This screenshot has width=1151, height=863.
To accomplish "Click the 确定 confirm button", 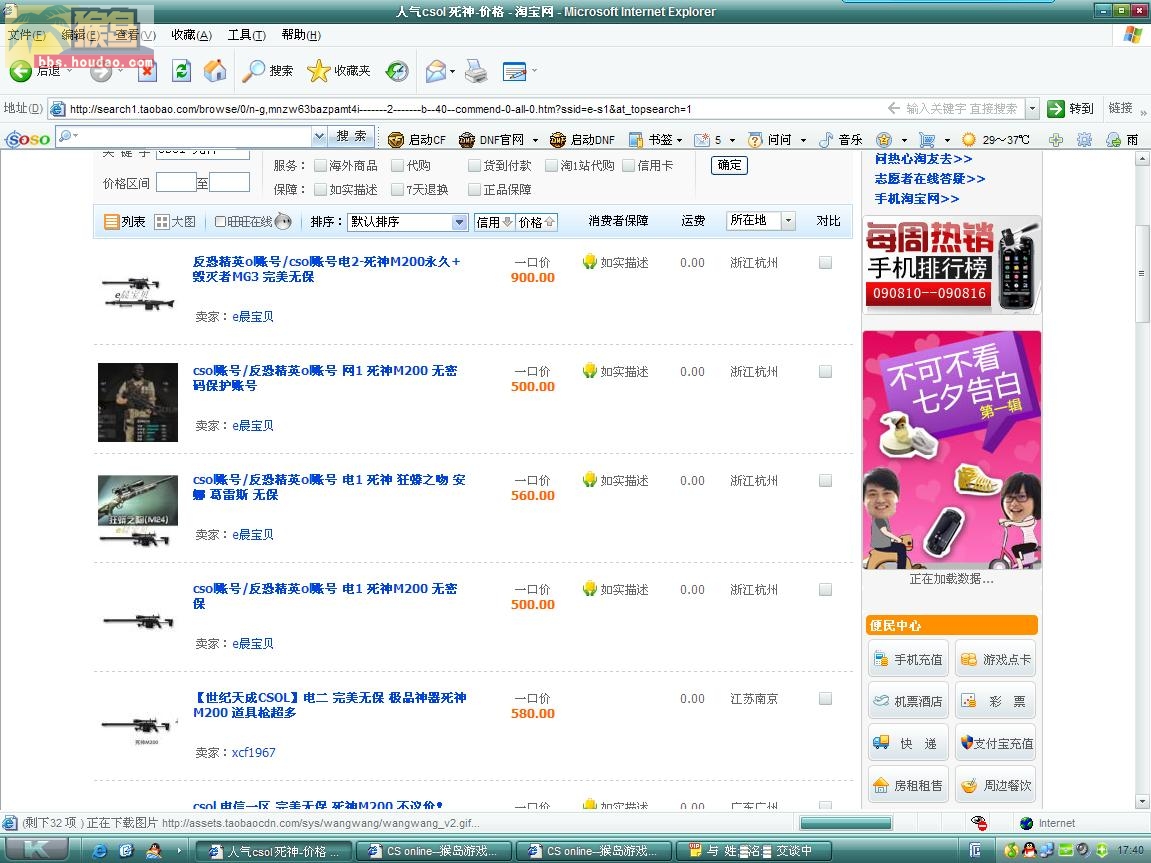I will [x=729, y=165].
